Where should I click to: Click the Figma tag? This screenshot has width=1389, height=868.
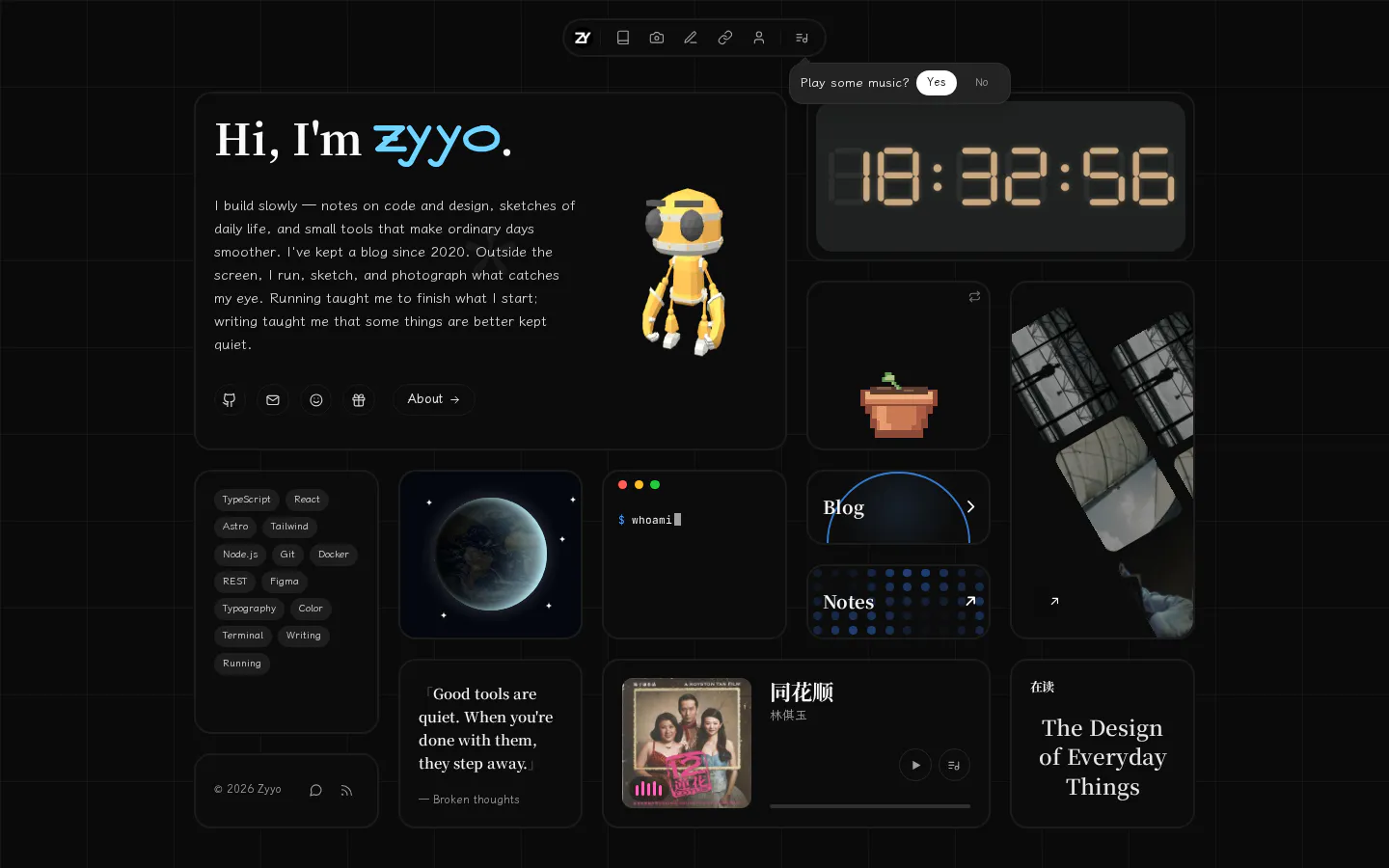(x=285, y=582)
